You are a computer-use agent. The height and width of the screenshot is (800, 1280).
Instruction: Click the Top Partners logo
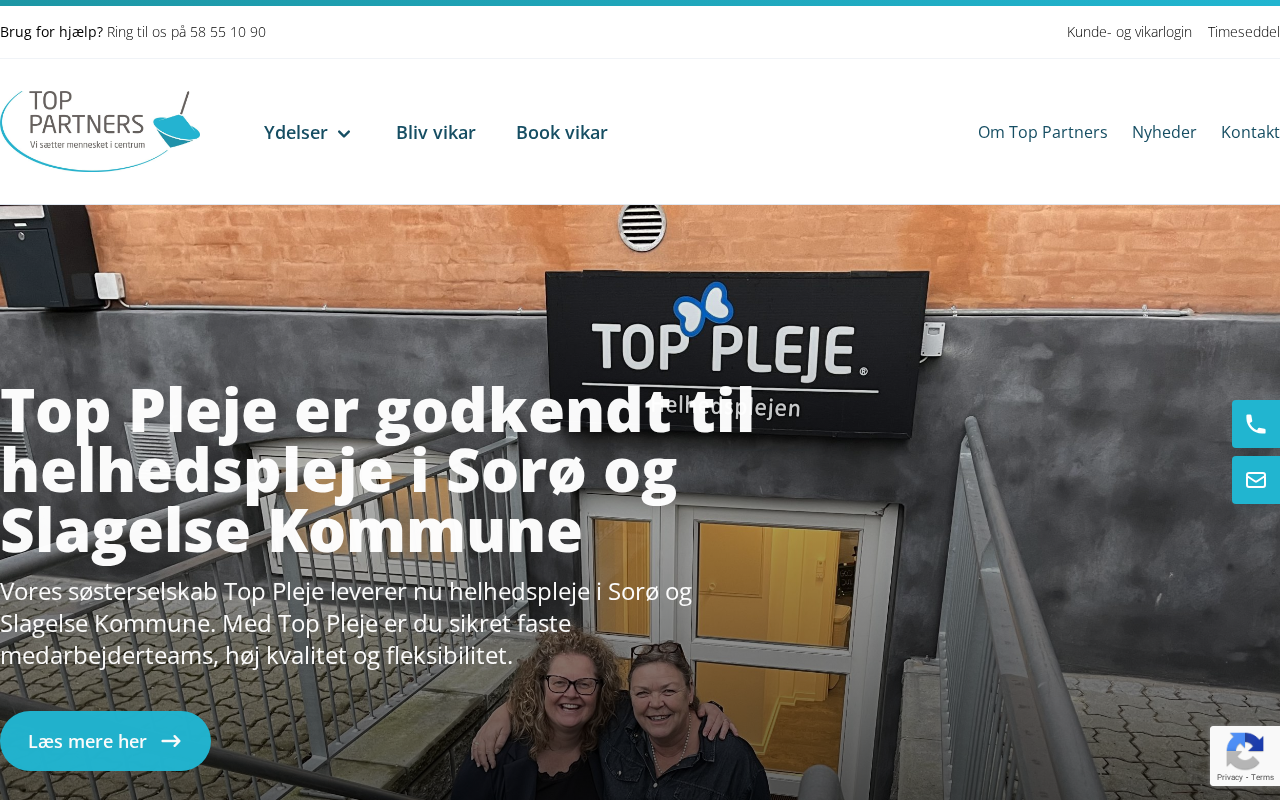point(100,131)
